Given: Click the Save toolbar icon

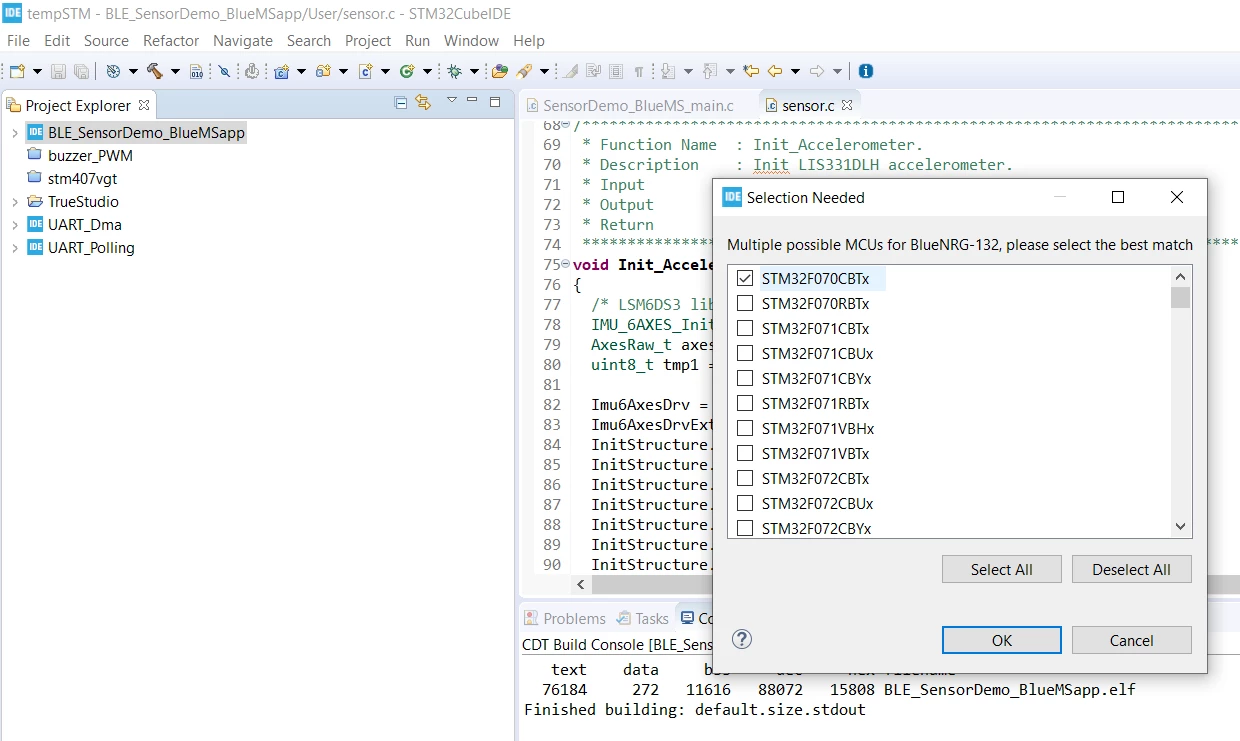Looking at the screenshot, I should [58, 71].
